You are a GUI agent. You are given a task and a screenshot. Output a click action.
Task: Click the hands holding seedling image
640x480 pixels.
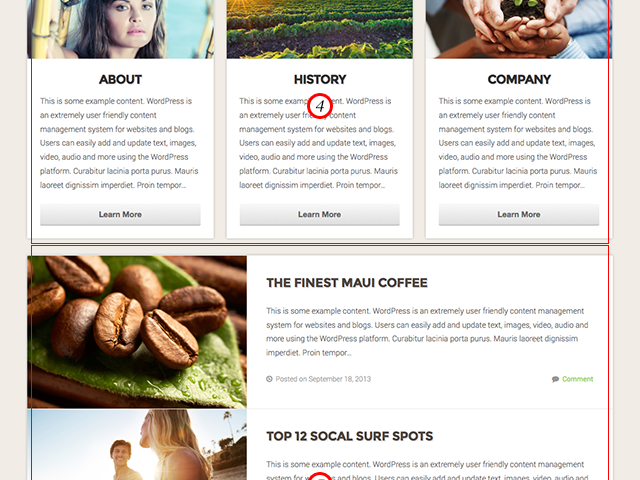[x=519, y=29]
